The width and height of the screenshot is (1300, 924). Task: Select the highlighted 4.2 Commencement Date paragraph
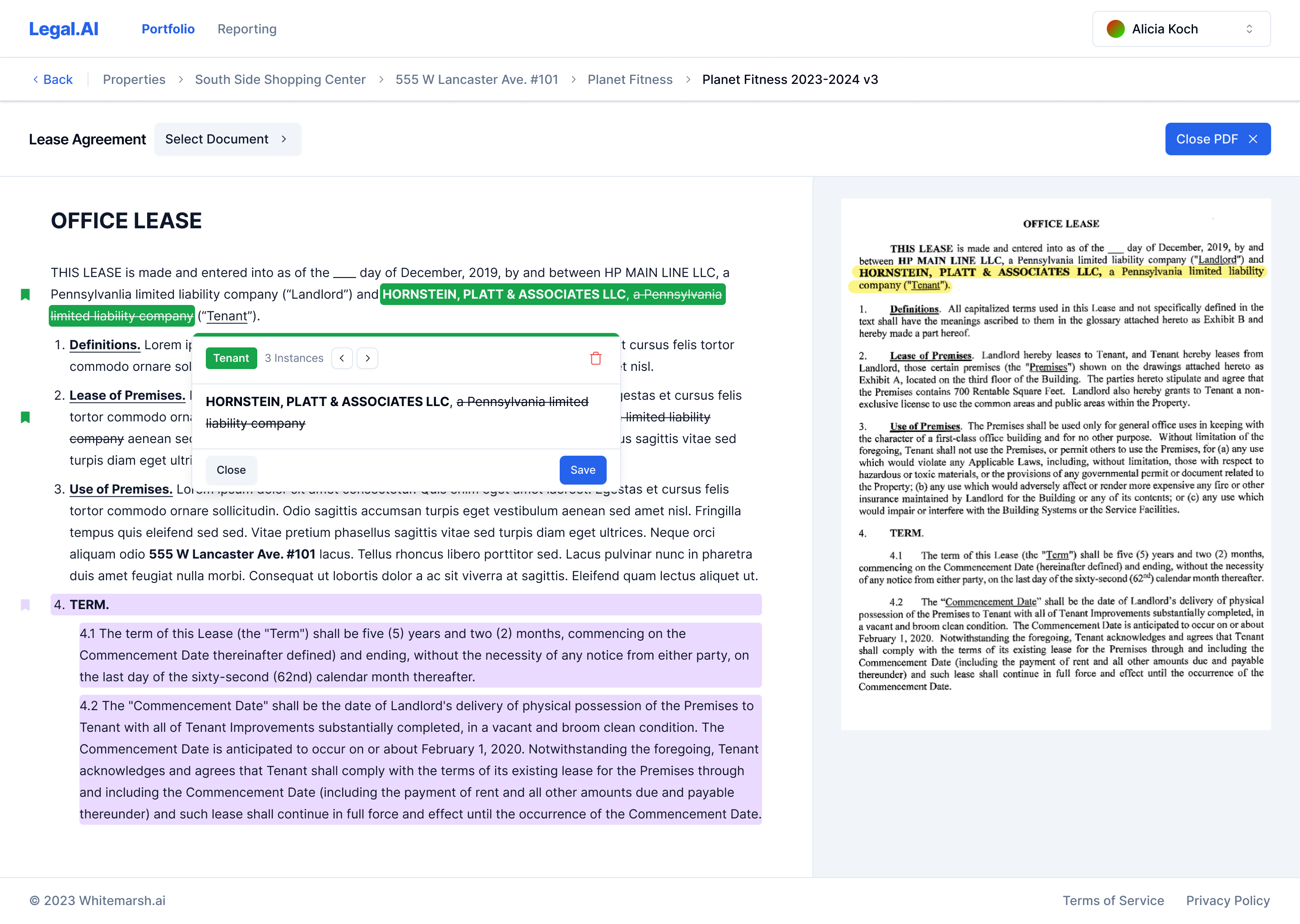click(x=420, y=760)
